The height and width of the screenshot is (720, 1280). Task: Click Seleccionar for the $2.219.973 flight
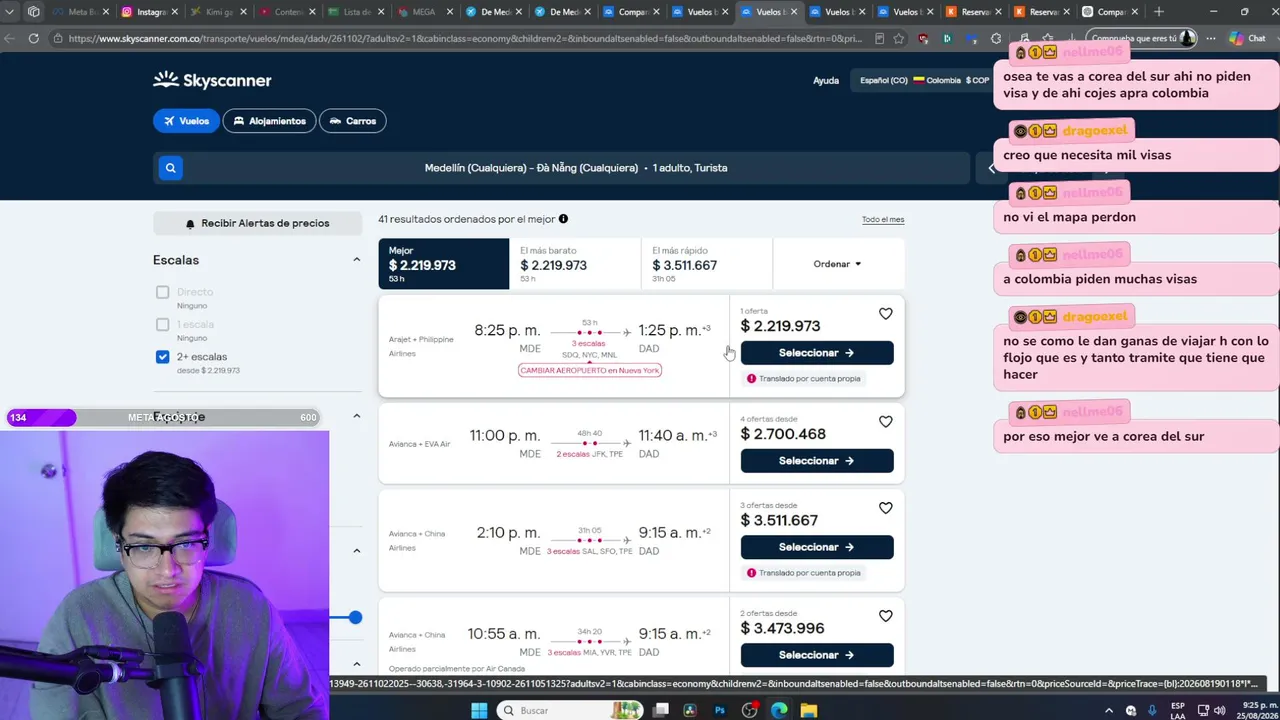pos(817,353)
